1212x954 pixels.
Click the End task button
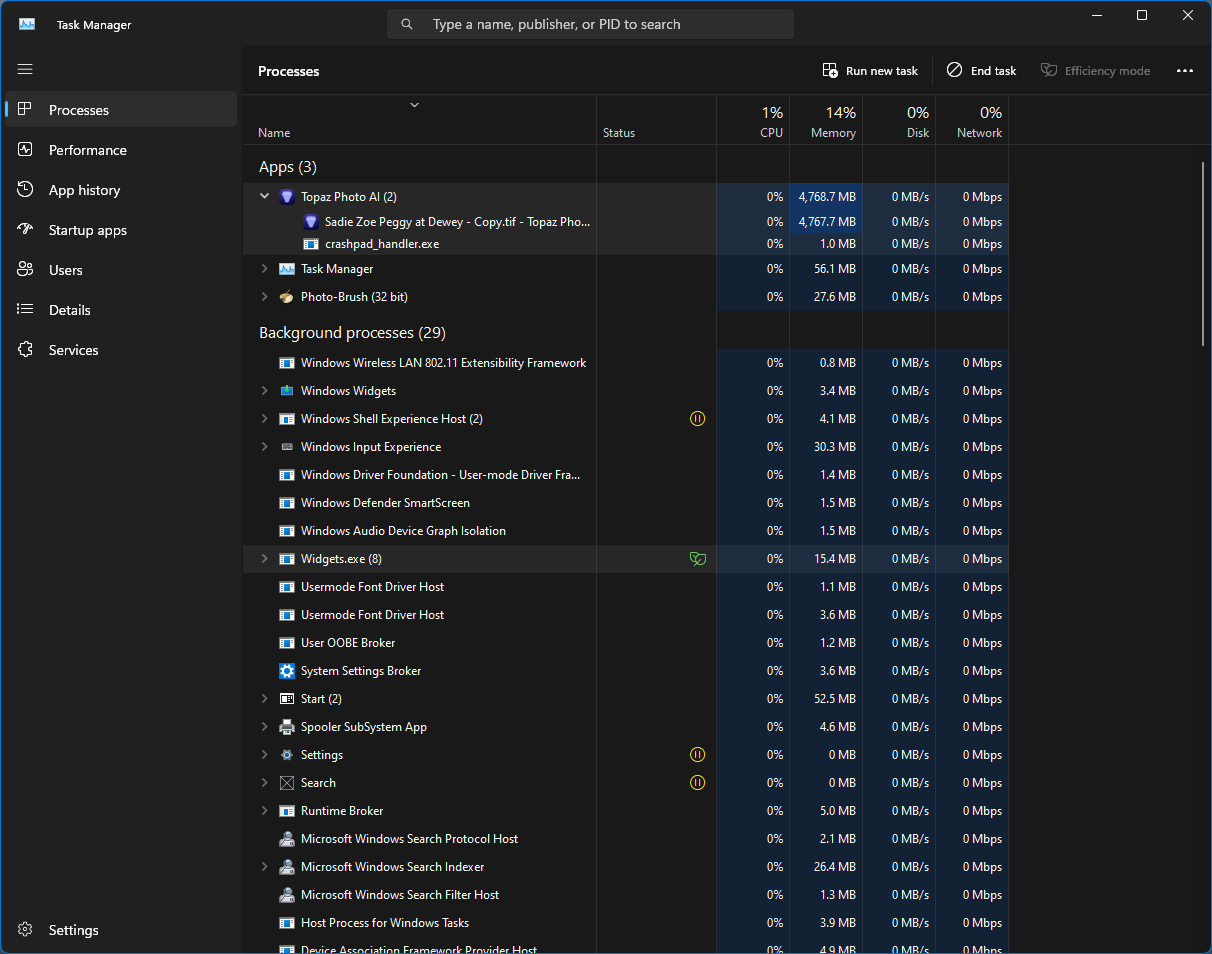point(981,71)
